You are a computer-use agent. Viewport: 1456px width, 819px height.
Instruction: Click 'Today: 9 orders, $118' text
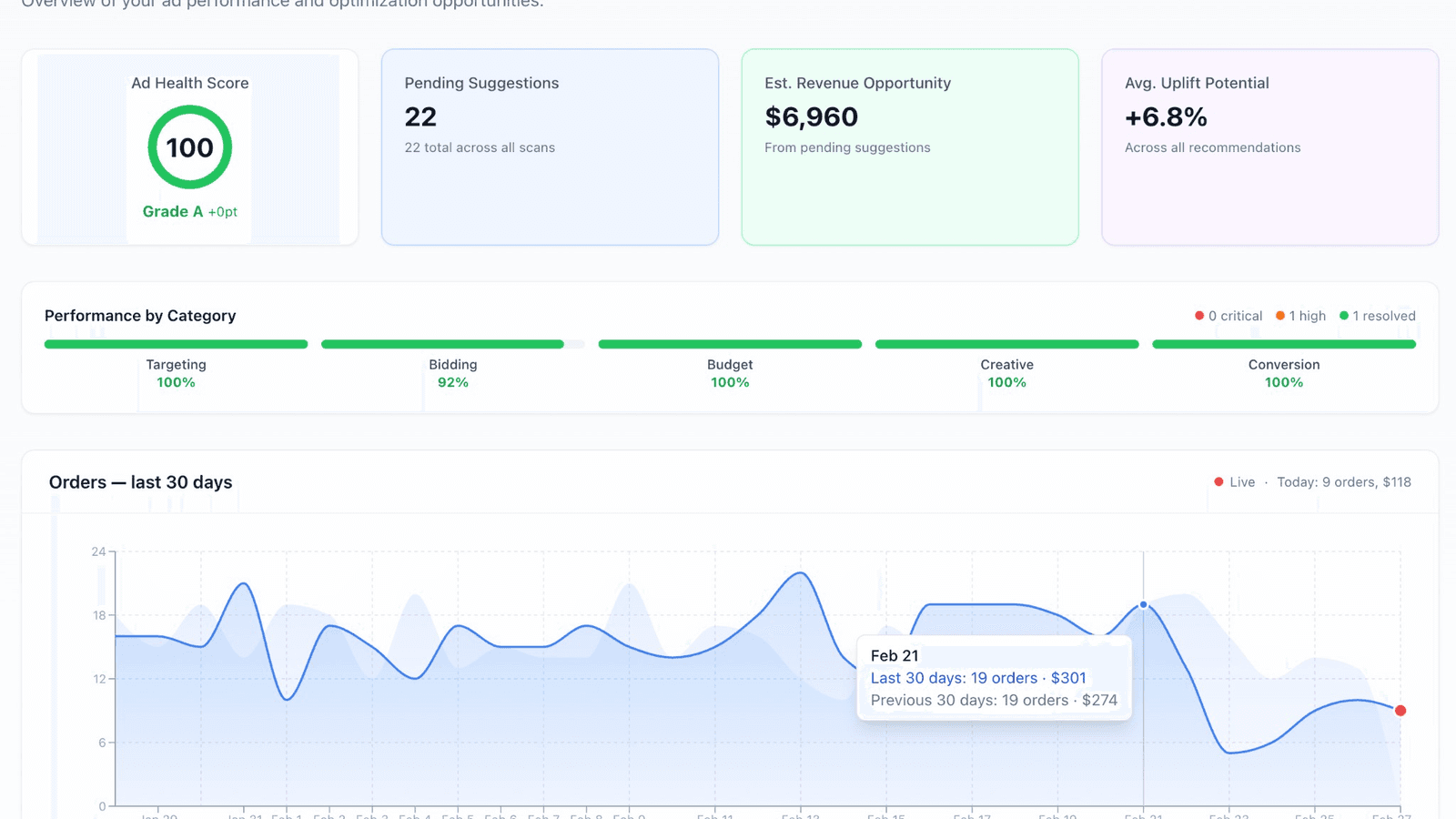[1344, 482]
